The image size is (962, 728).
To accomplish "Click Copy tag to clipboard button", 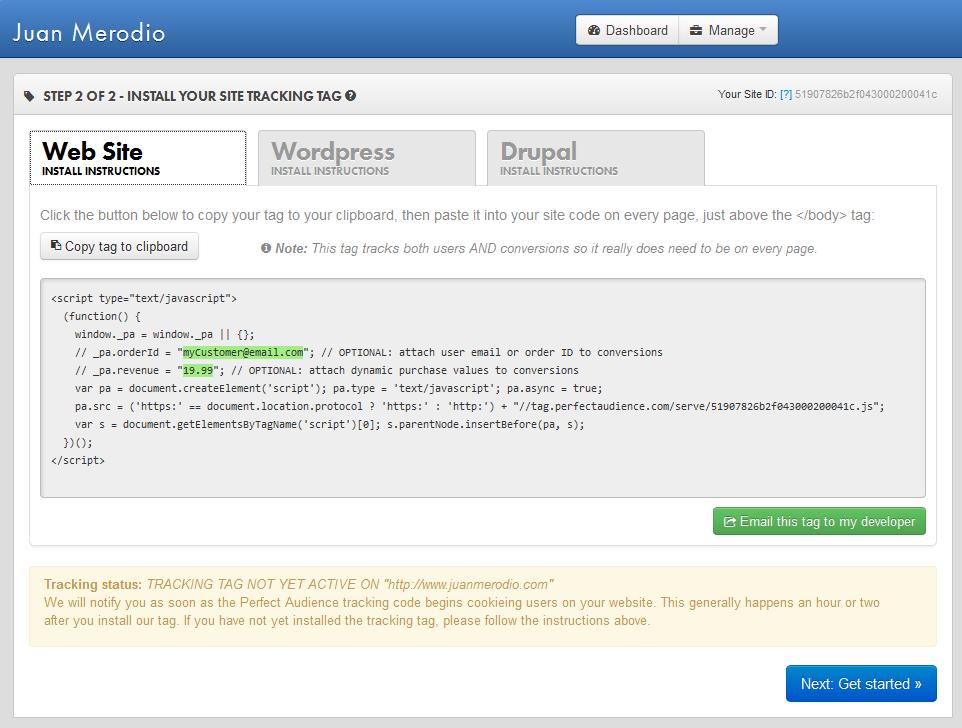I will (119, 246).
